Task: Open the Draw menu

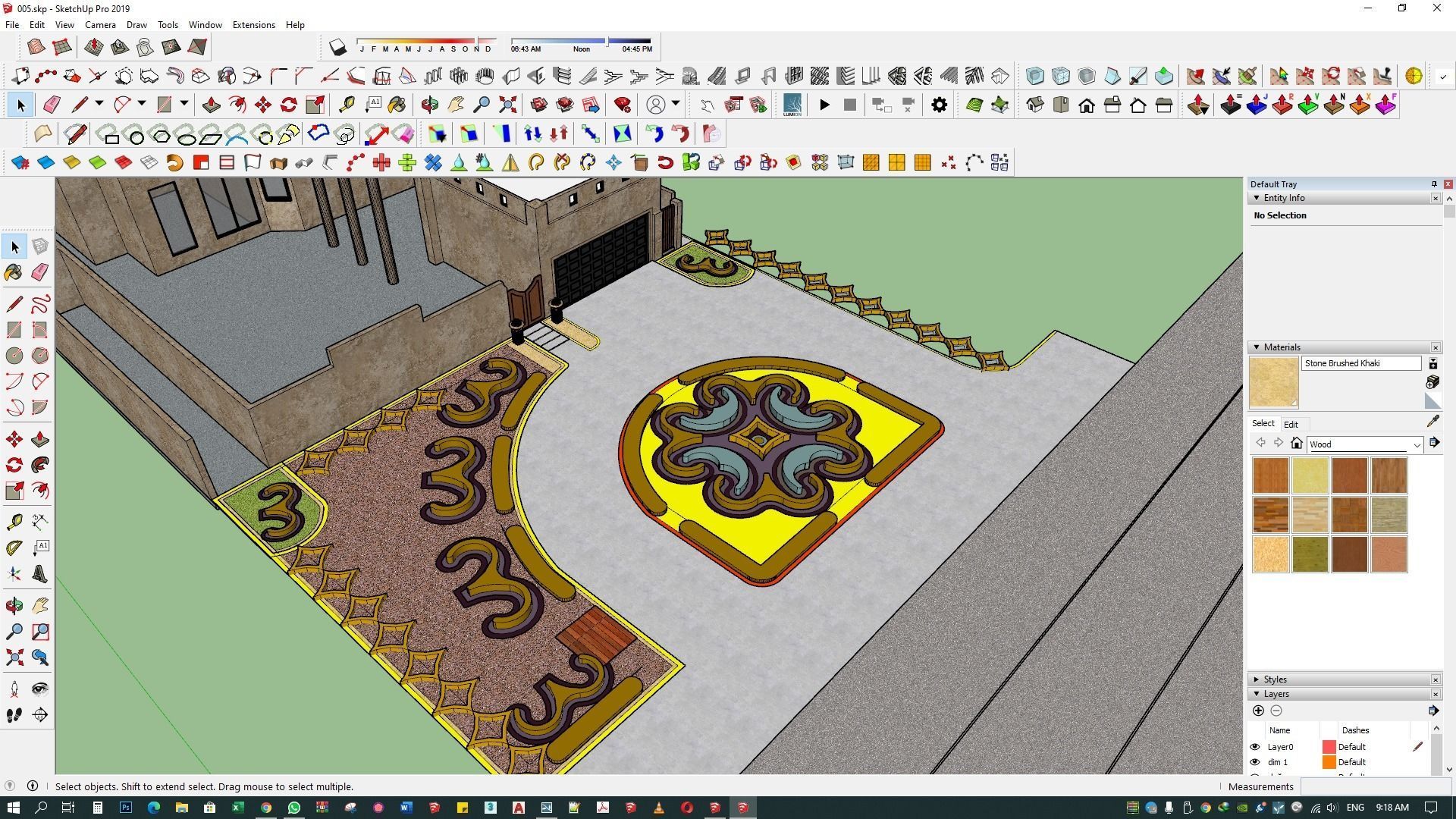Action: 136,25
